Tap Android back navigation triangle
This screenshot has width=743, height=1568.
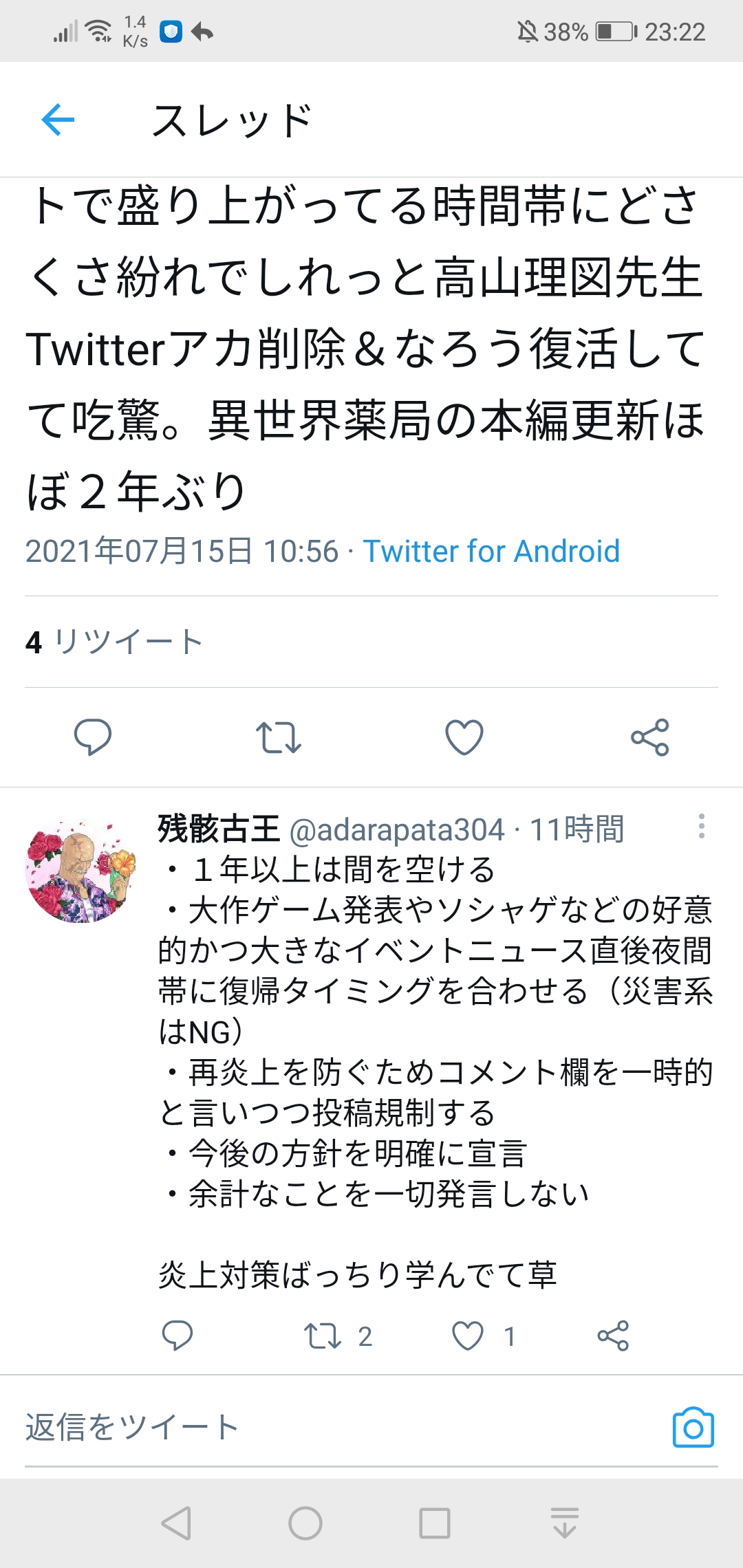pos(176,1523)
